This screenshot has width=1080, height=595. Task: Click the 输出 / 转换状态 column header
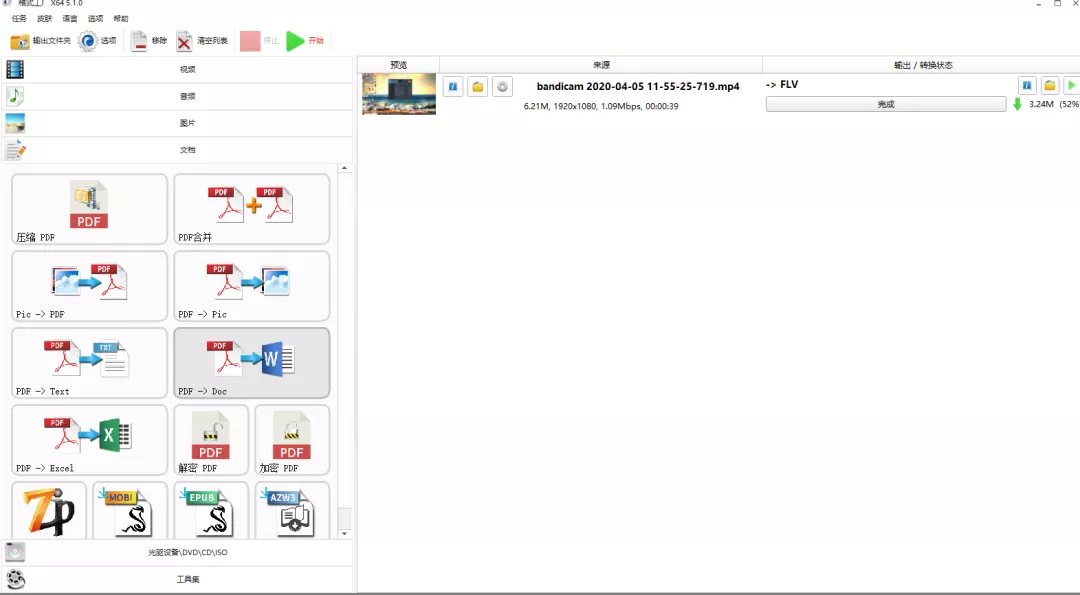click(x=922, y=65)
